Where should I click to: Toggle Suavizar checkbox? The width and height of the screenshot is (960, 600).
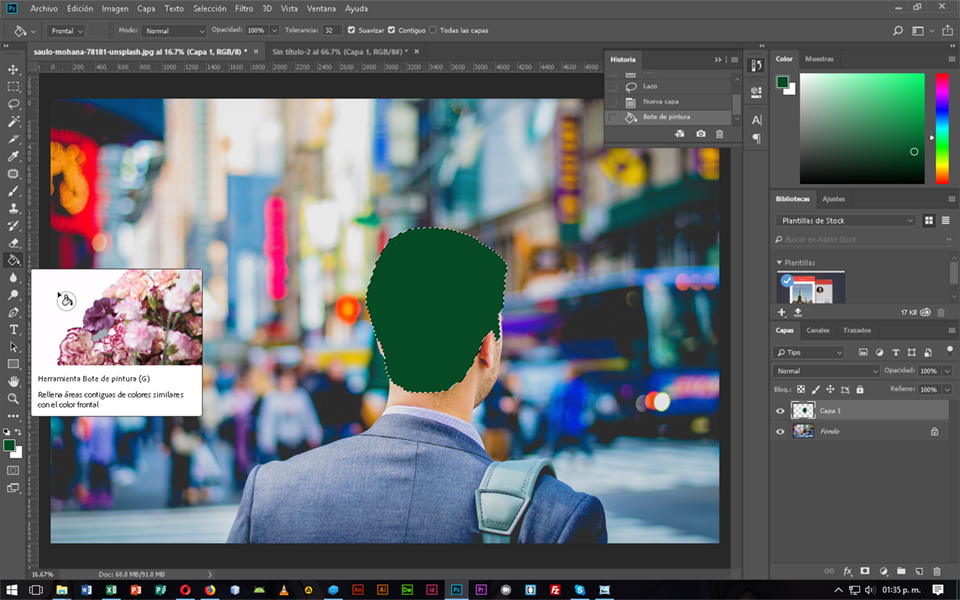(351, 30)
